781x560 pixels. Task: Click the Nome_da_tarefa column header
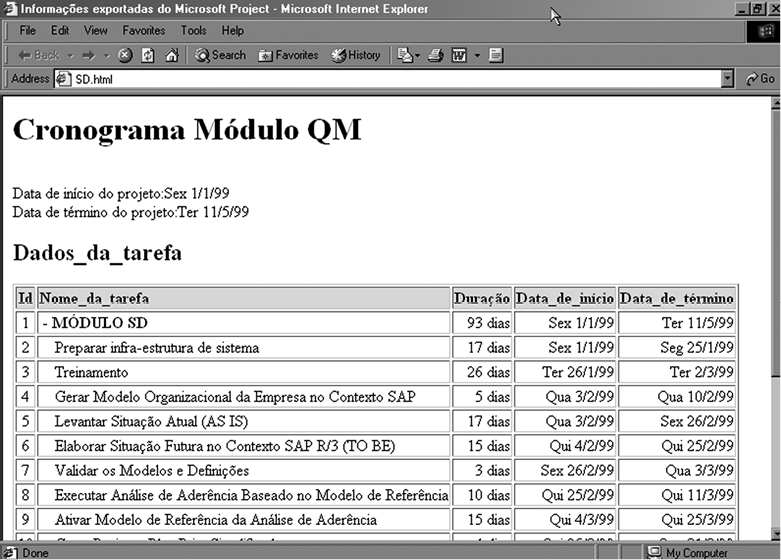tap(244, 298)
